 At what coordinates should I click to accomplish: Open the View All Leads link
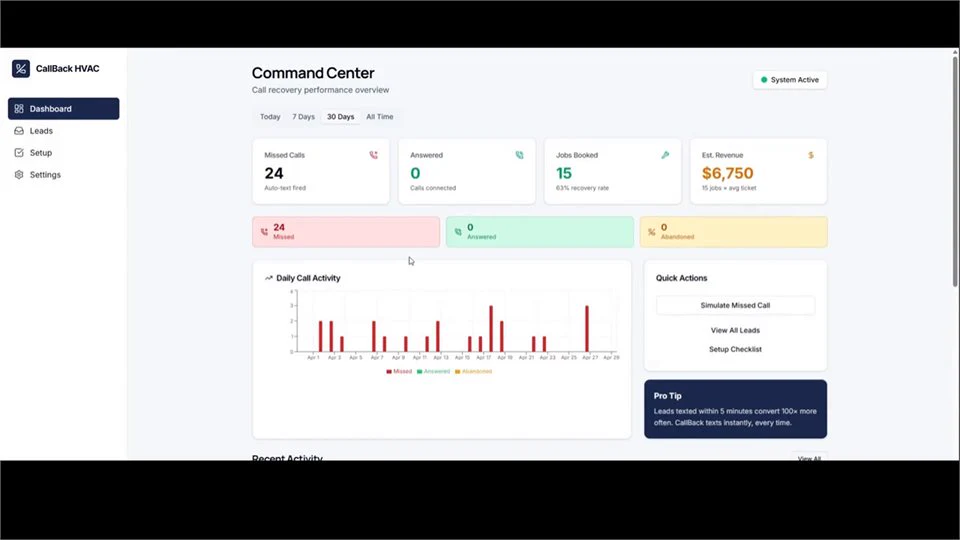click(735, 331)
